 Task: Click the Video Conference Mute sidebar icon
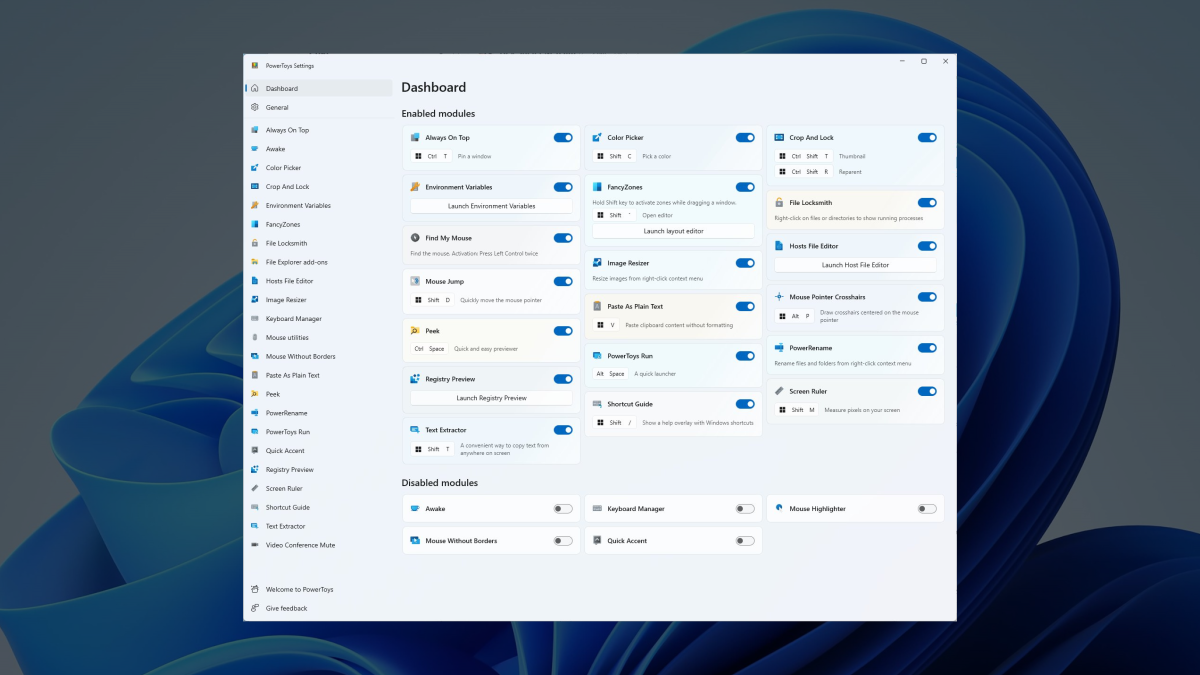point(255,545)
